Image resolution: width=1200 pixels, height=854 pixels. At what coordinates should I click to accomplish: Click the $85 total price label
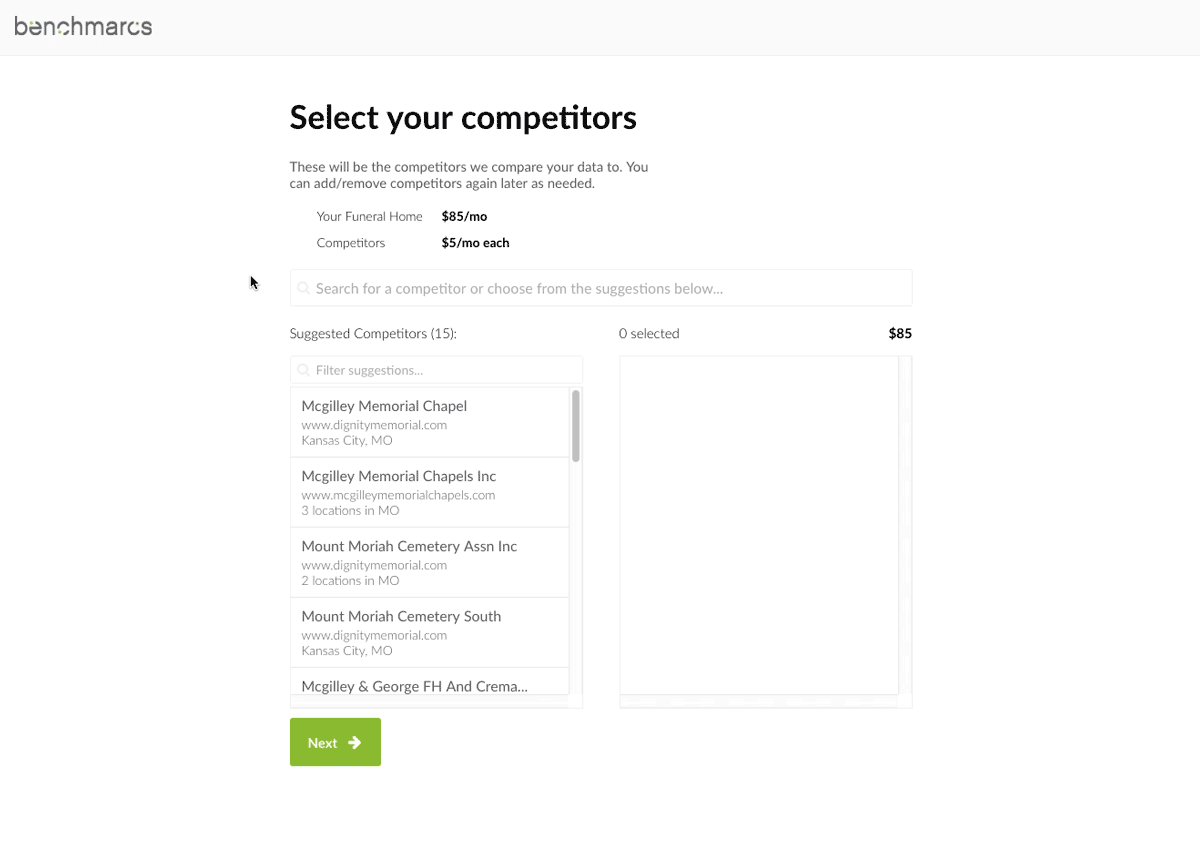click(x=900, y=334)
